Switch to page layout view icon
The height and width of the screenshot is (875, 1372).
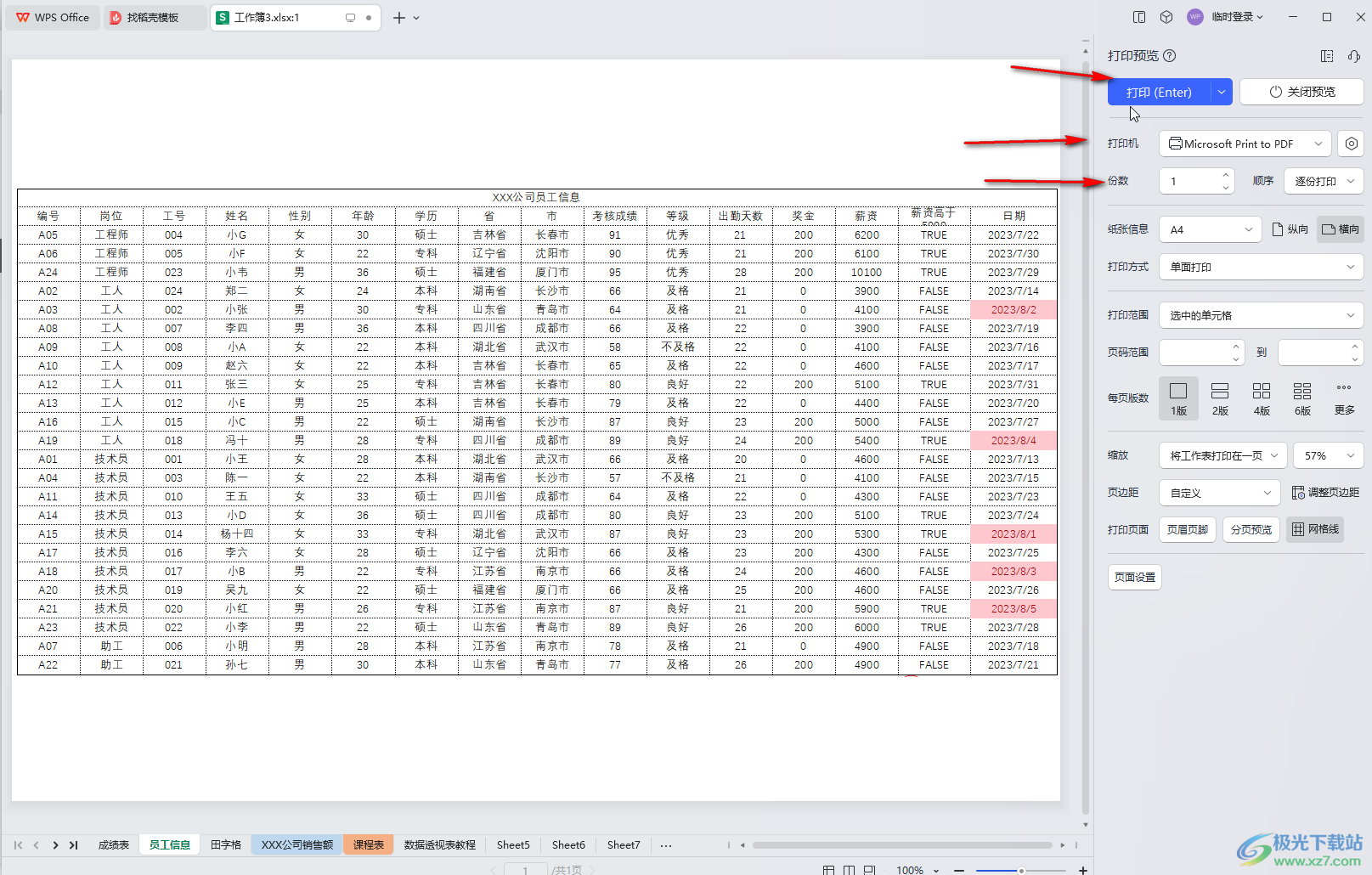click(x=869, y=870)
